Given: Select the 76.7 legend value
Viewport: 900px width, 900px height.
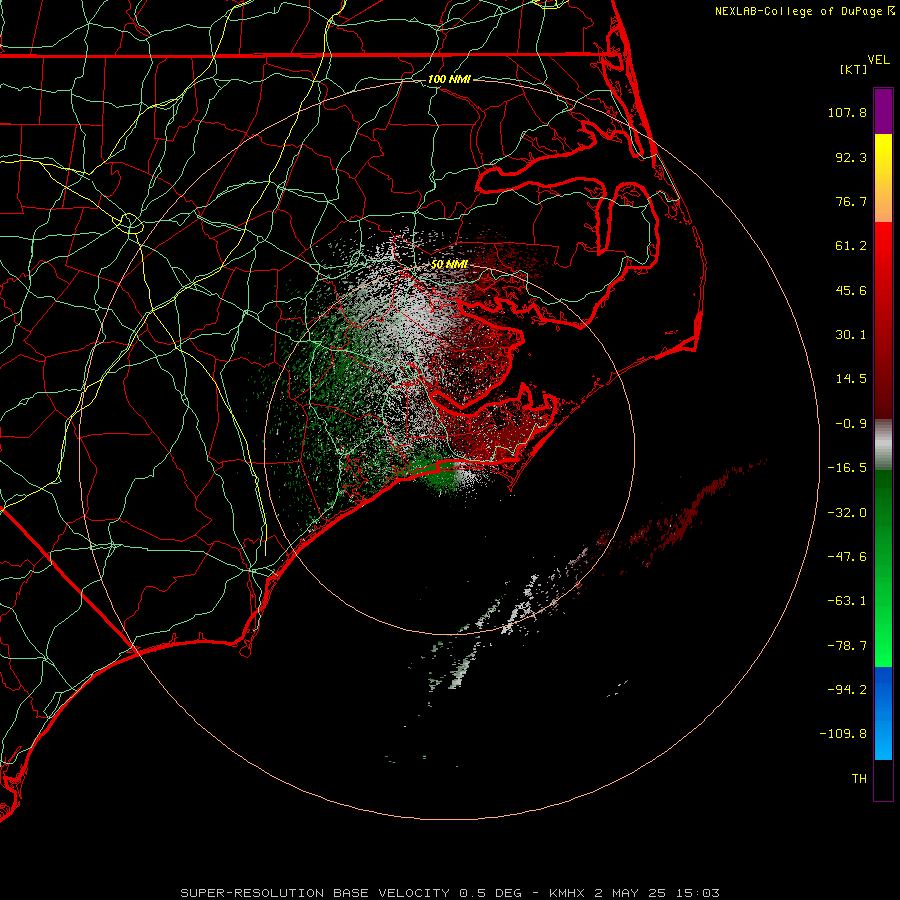Looking at the screenshot, I should (x=851, y=201).
